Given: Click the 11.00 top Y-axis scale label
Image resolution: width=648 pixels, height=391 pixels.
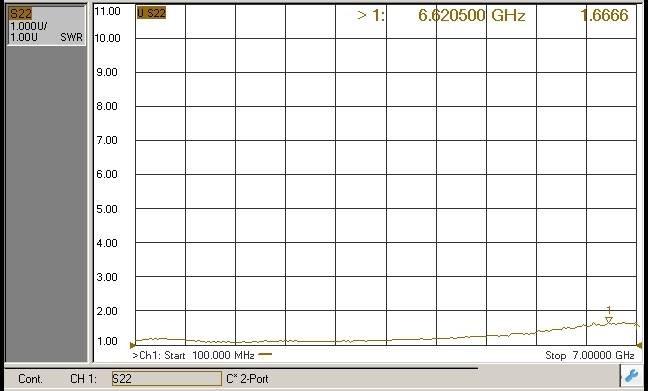Looking at the screenshot, I should pos(107,11).
